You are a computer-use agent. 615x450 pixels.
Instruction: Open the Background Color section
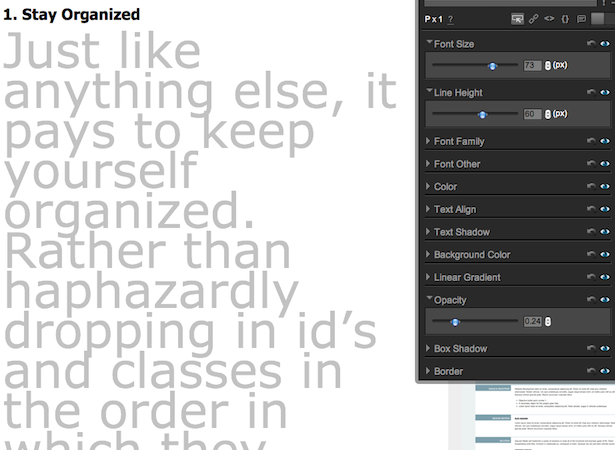pos(472,255)
